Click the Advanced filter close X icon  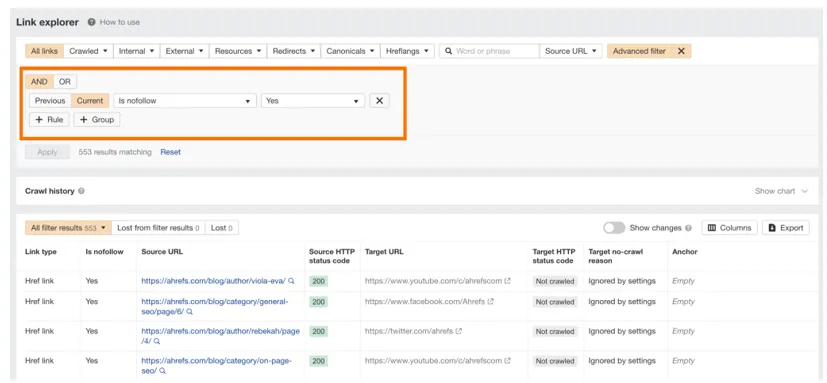(x=681, y=51)
